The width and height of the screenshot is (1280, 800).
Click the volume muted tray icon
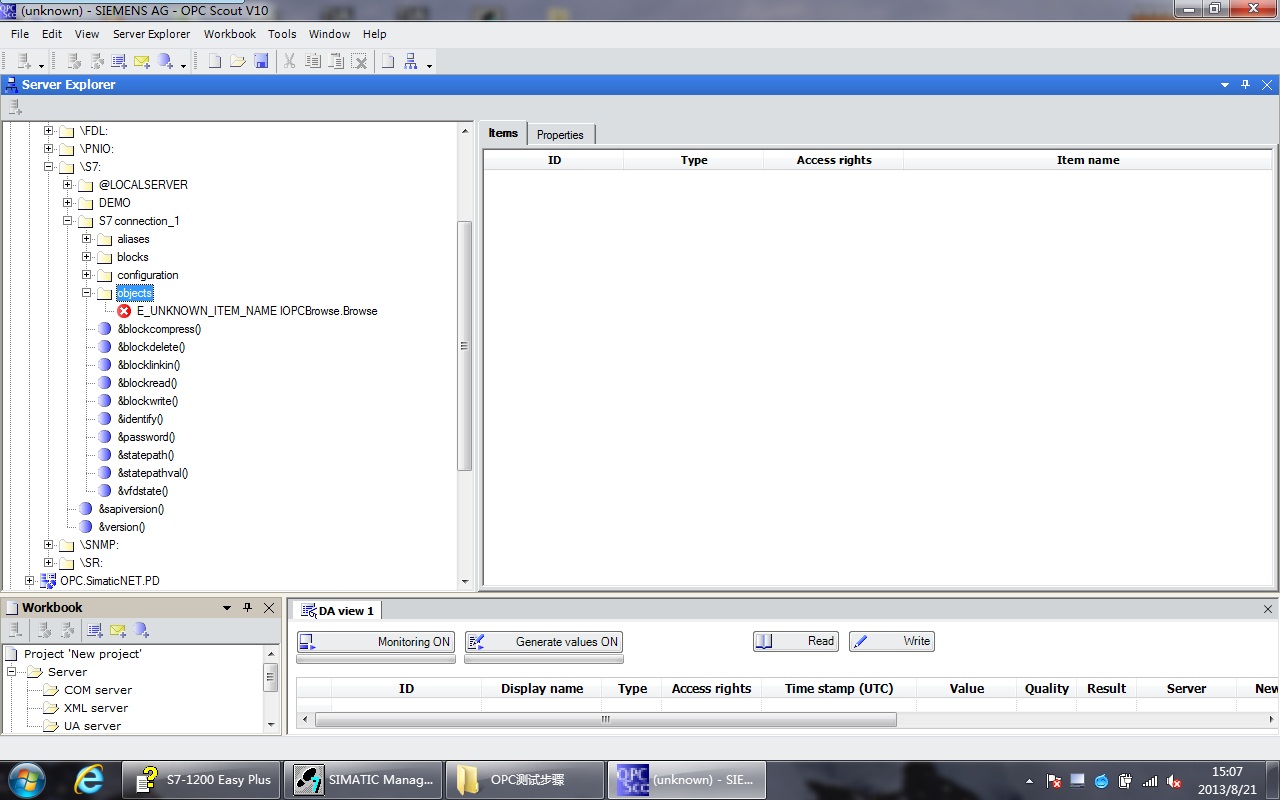pos(1175,781)
